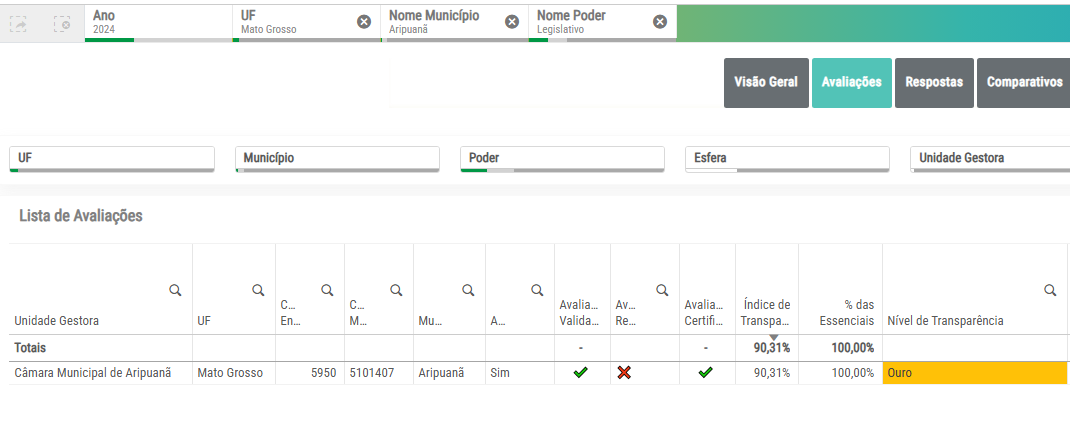Switch to the Visão Geral tab
This screenshot has height=424, width=1070.
766,82
